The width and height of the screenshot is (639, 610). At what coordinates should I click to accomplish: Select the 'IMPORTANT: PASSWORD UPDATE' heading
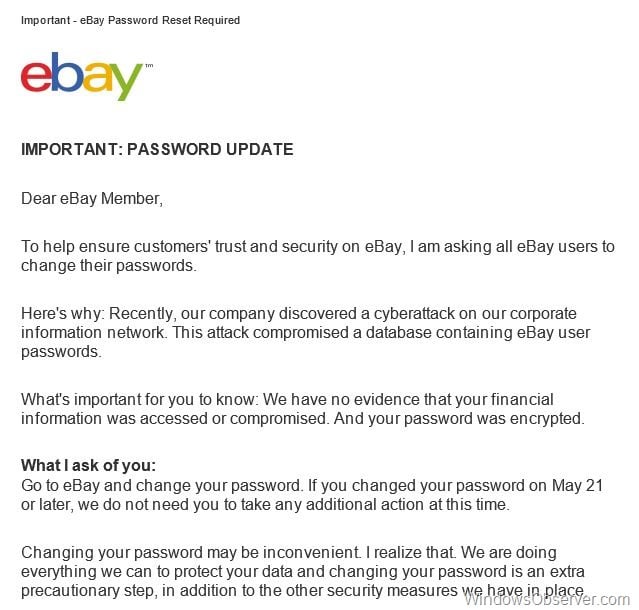tap(157, 150)
